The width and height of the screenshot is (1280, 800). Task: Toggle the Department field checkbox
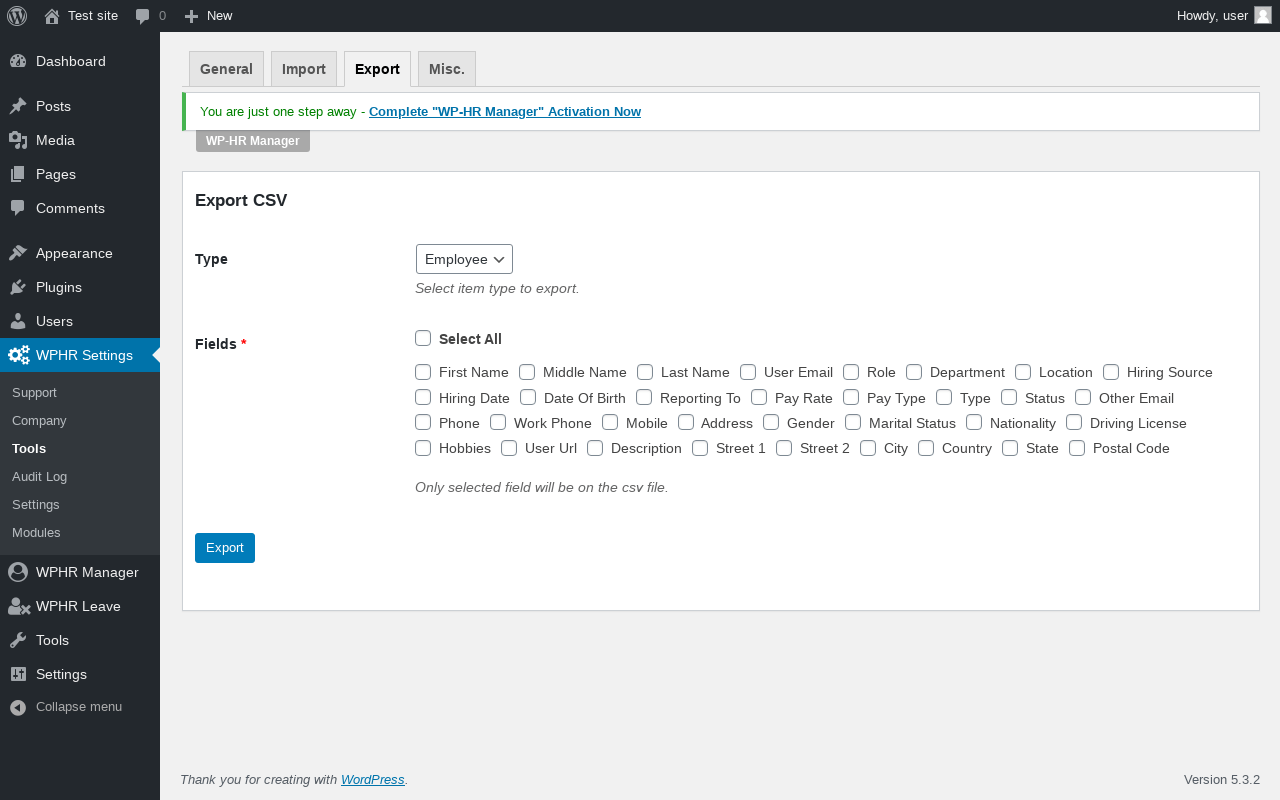(x=914, y=372)
